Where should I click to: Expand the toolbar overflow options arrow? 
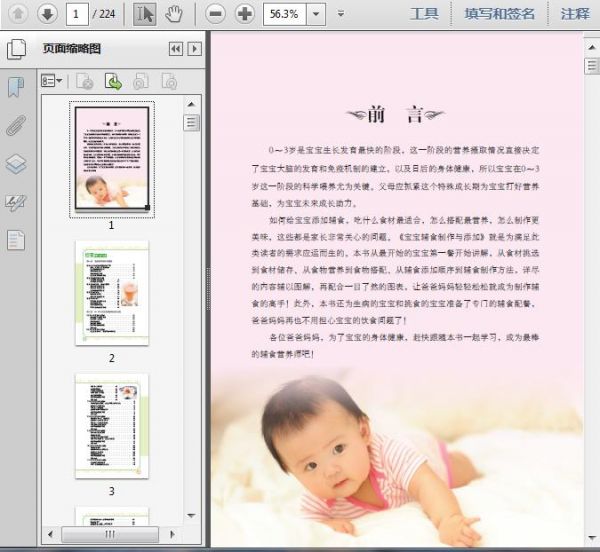coord(341,14)
